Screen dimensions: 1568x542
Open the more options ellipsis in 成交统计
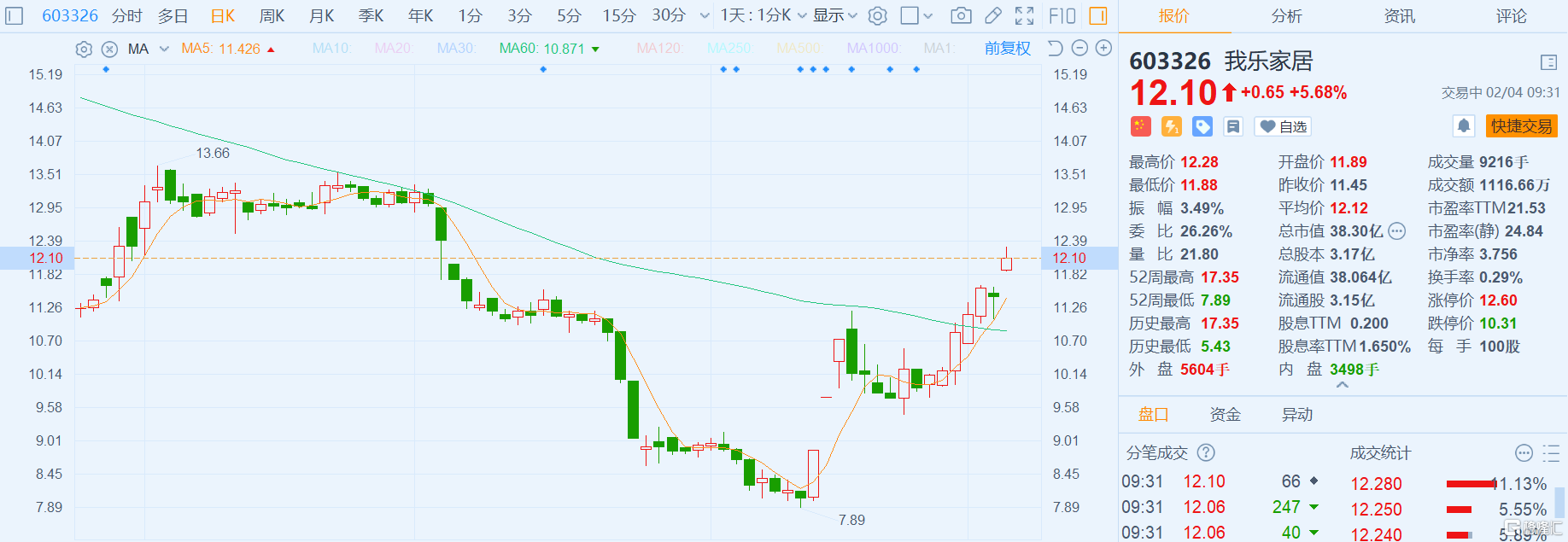1524,452
